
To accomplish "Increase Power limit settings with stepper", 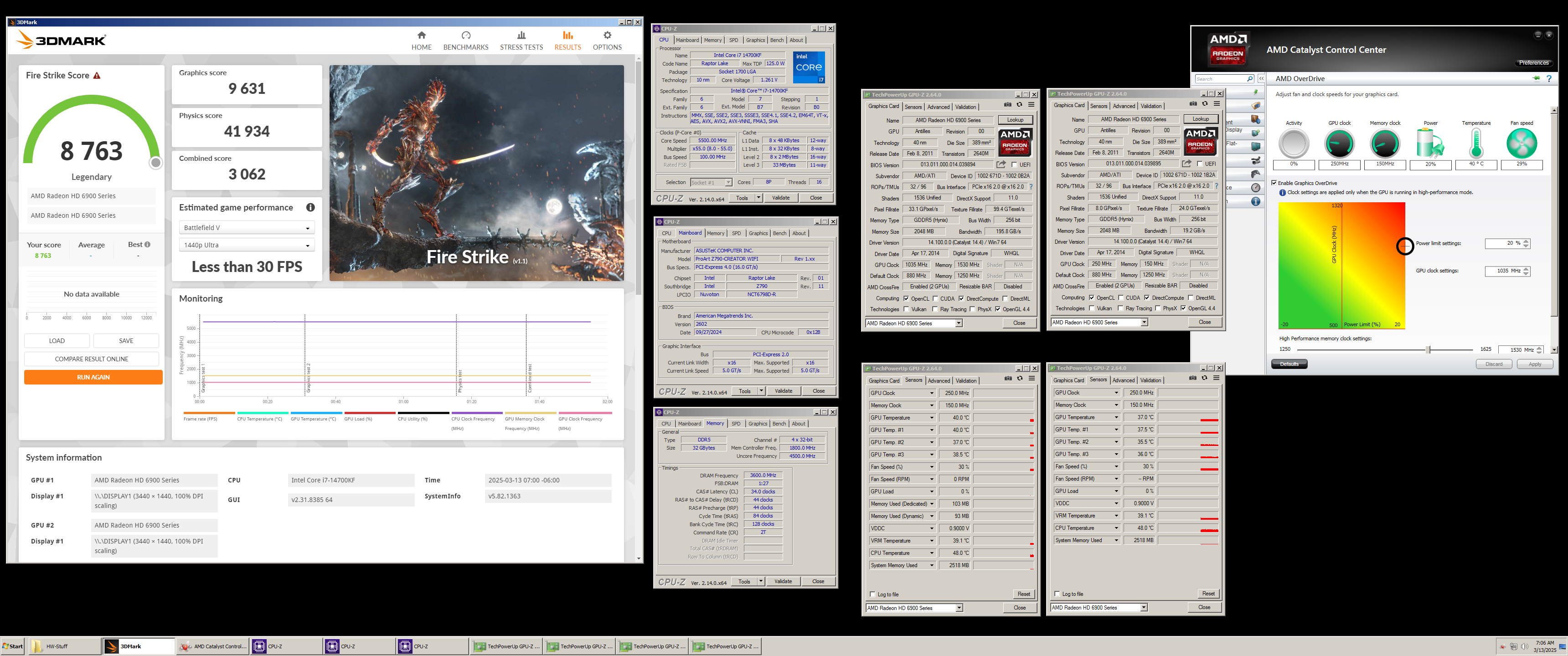I will (1526, 241).
